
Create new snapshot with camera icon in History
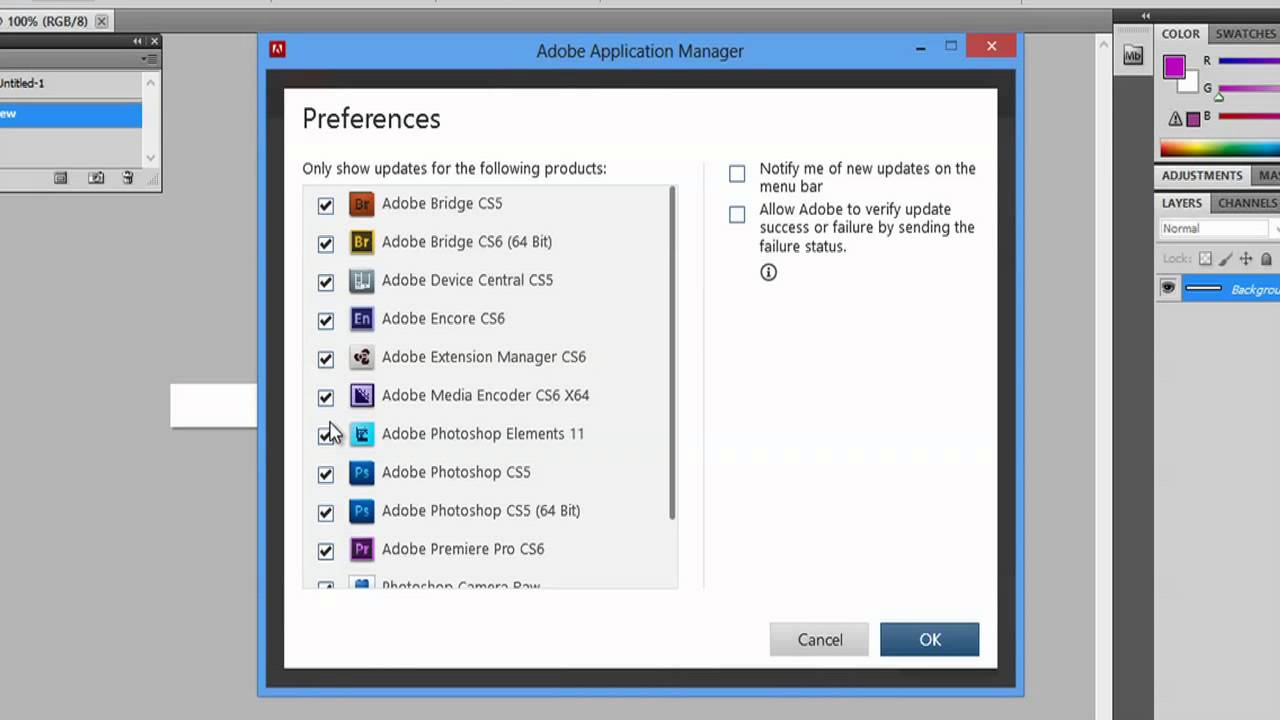coord(96,178)
